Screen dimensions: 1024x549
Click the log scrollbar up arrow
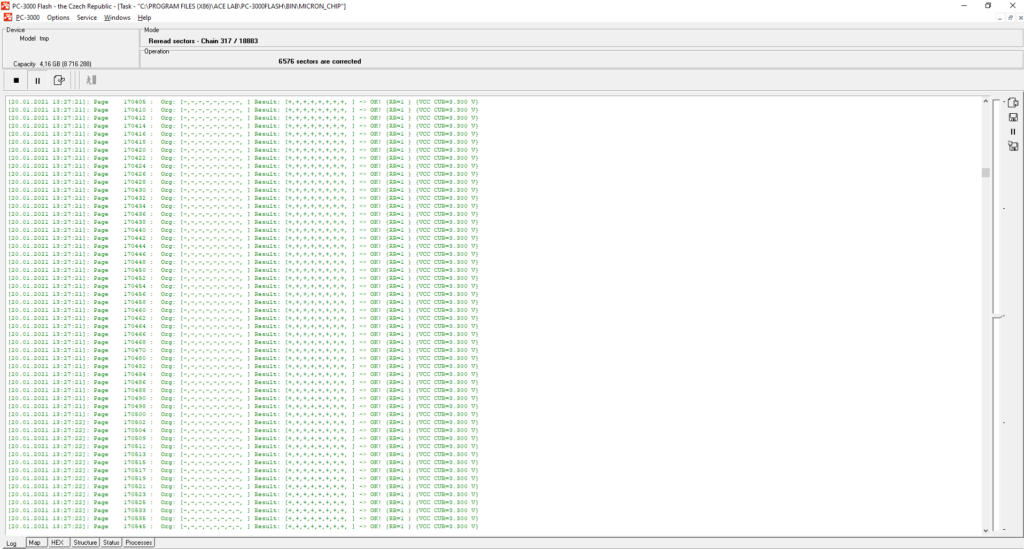coord(986,101)
